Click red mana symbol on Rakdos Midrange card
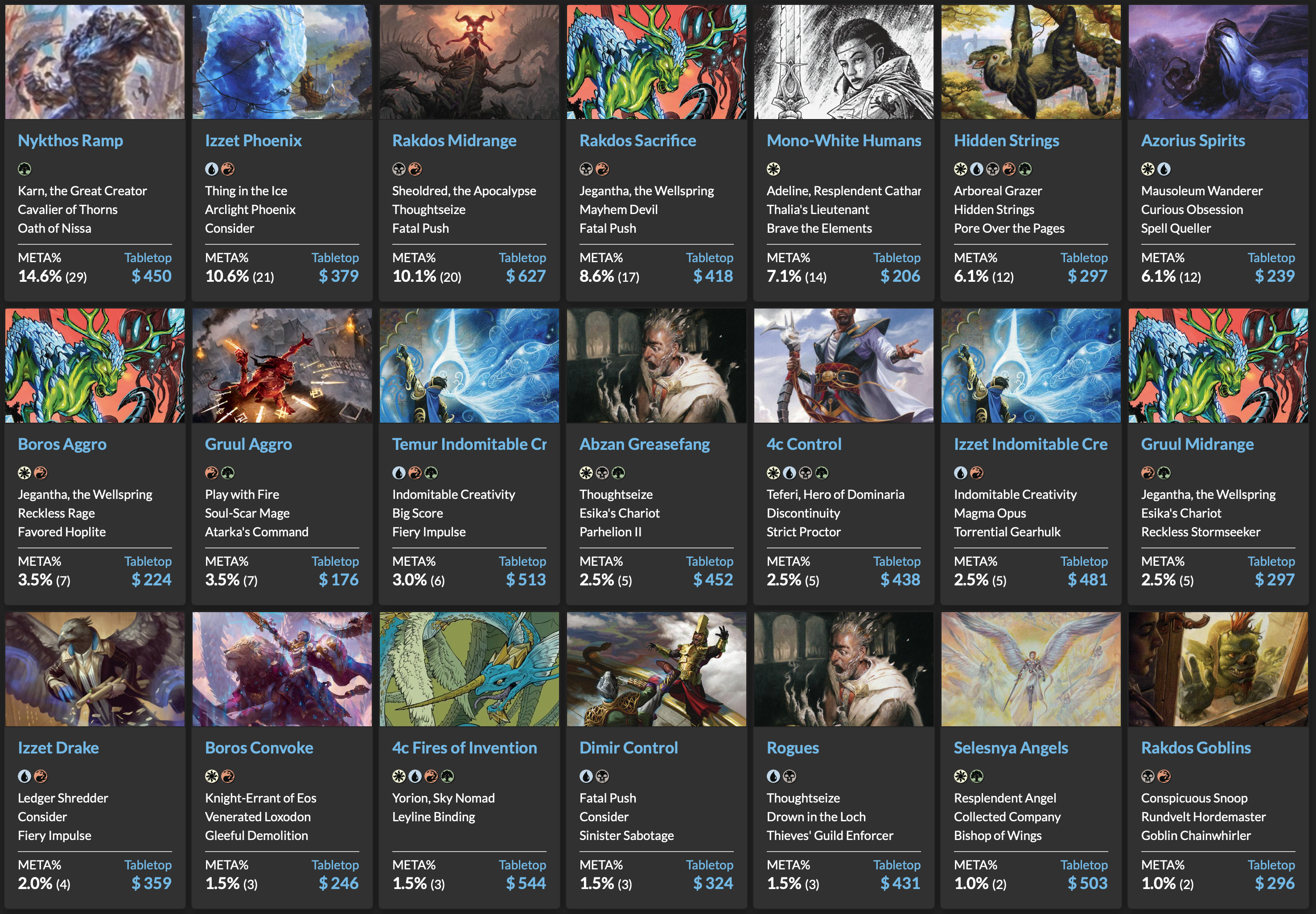The width and height of the screenshot is (1316, 914). click(415, 169)
